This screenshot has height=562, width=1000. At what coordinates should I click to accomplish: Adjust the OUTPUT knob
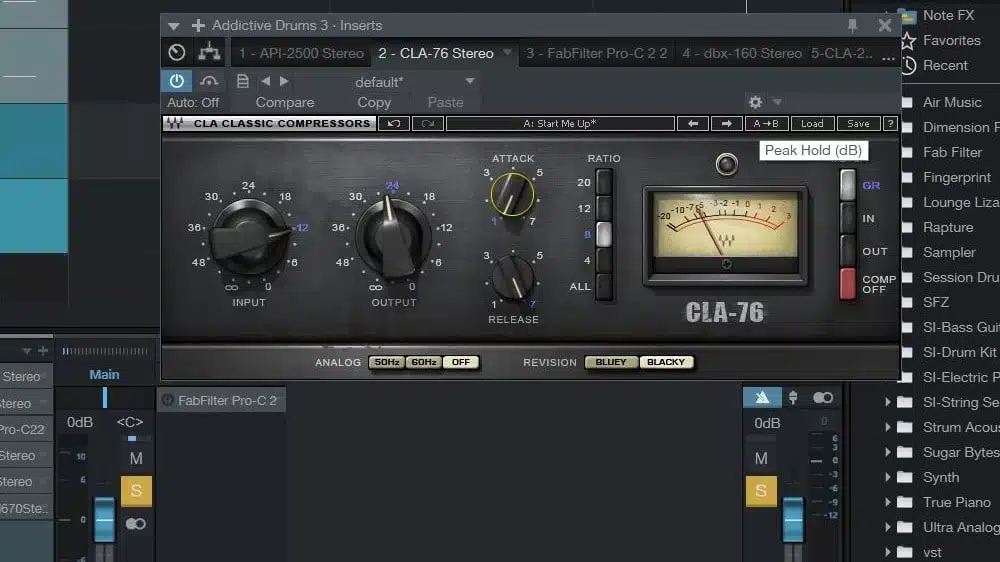[x=393, y=237]
